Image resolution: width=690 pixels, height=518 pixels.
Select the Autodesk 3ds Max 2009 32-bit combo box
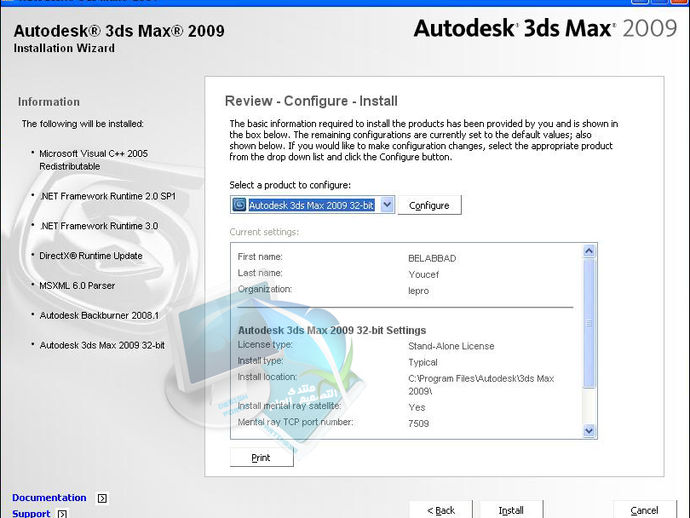click(312, 205)
